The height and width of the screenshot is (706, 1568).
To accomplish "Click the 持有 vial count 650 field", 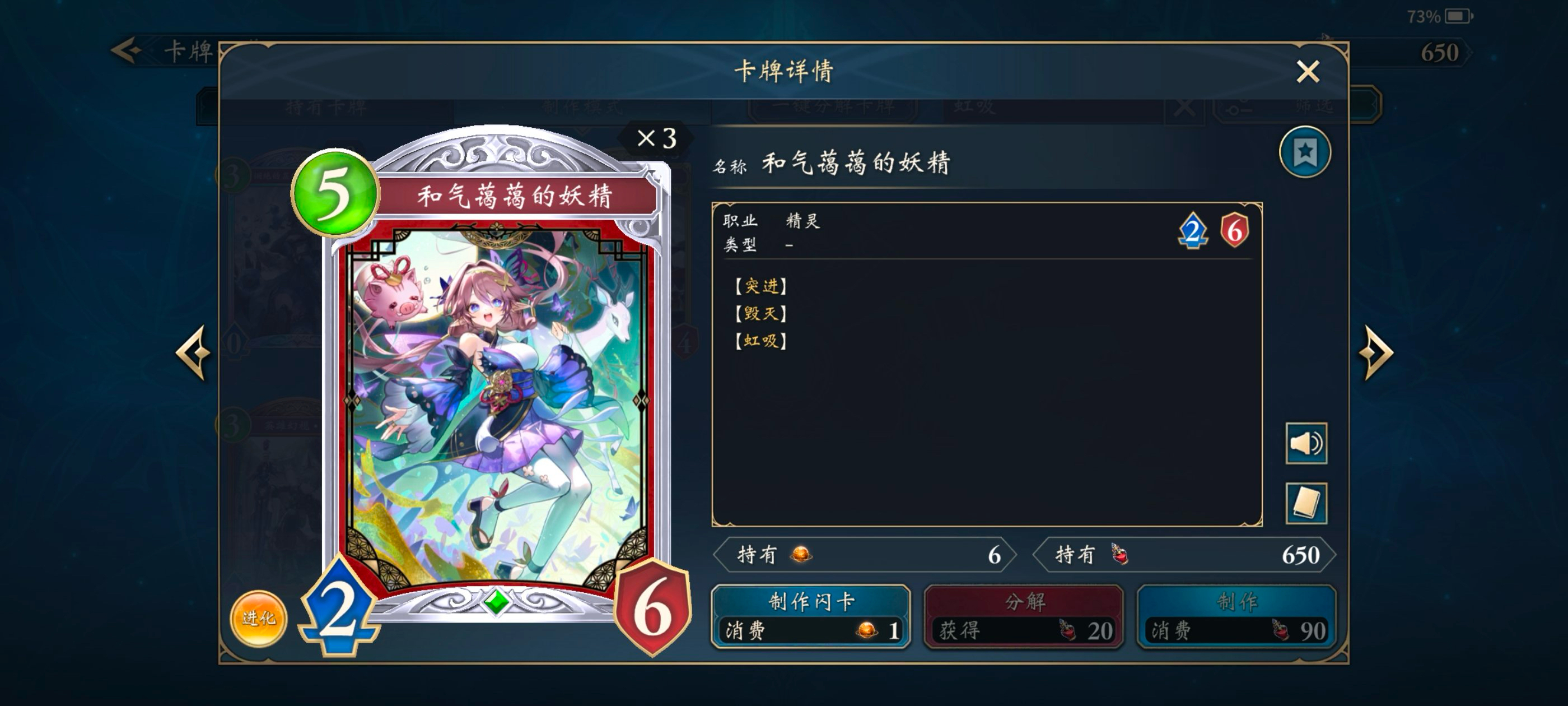I will point(1184,555).
